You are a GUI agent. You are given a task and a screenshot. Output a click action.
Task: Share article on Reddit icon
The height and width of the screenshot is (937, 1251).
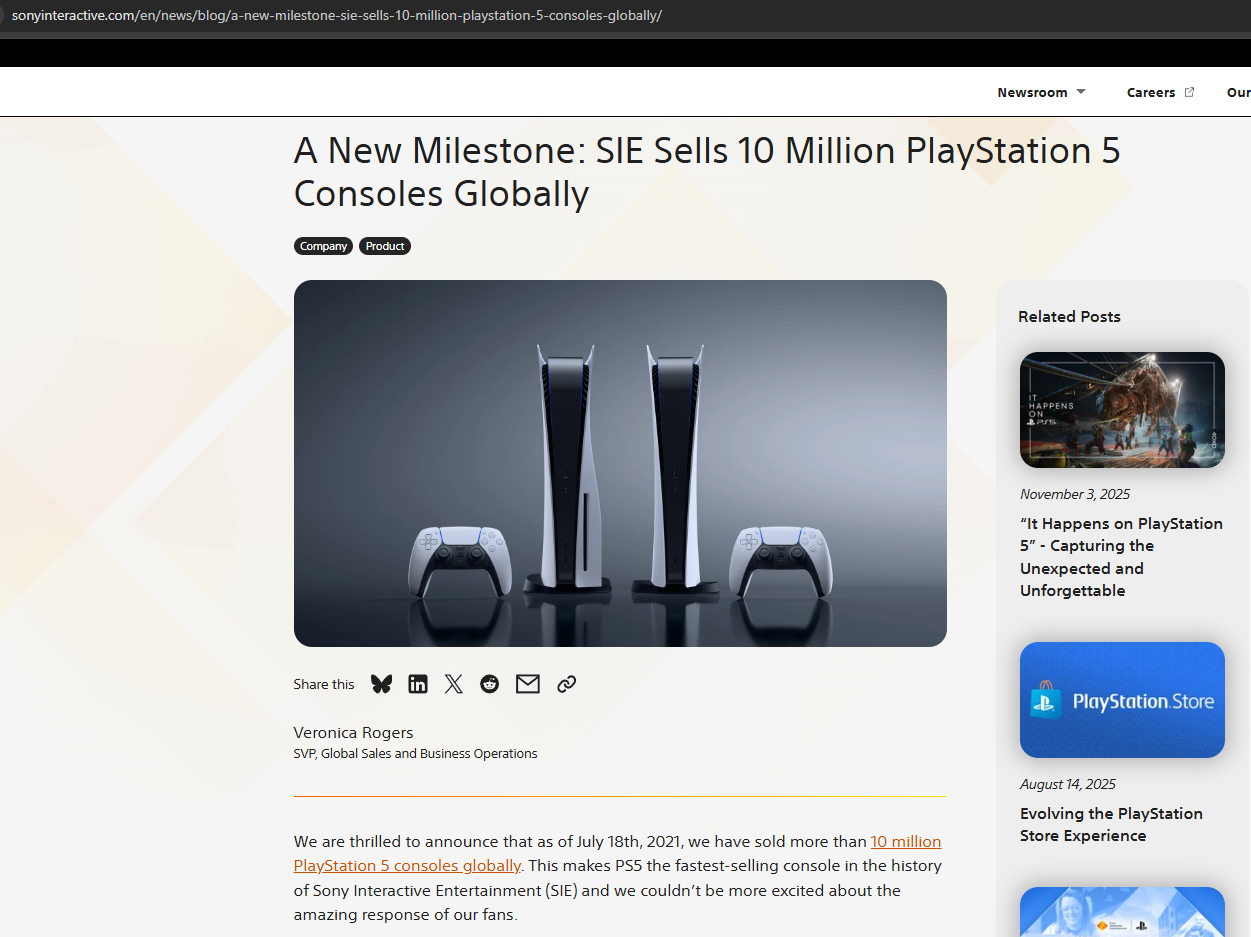pos(489,684)
